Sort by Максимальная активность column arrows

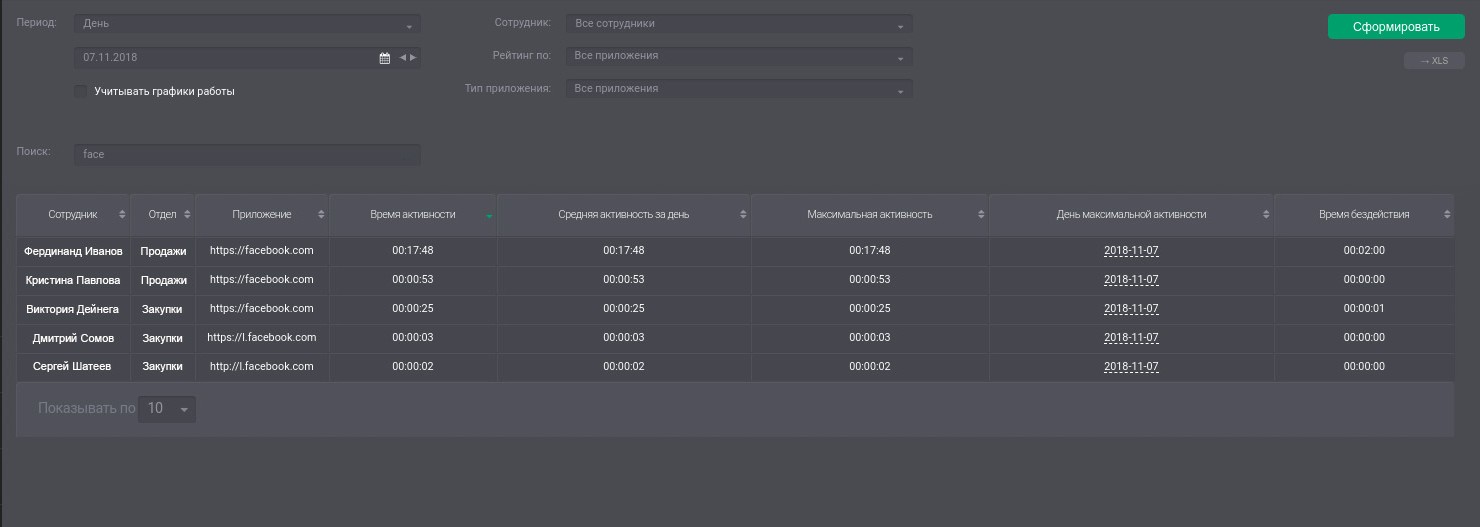coord(981,215)
